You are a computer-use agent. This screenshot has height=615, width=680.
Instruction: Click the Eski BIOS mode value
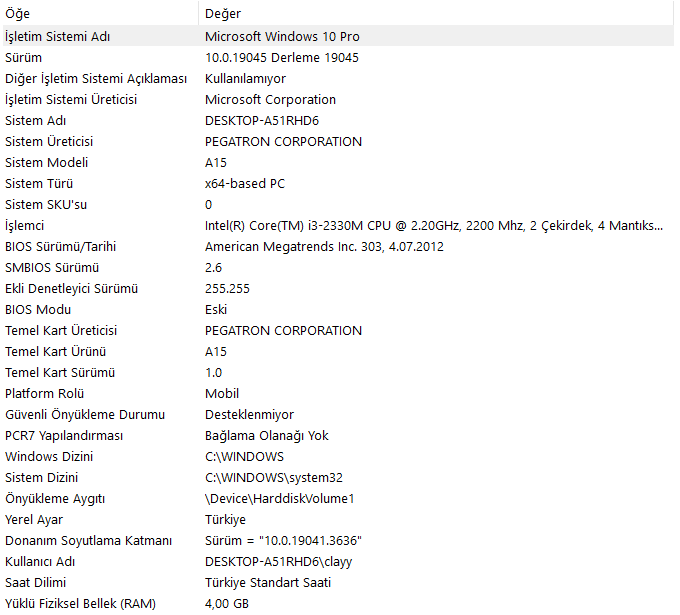(x=216, y=310)
